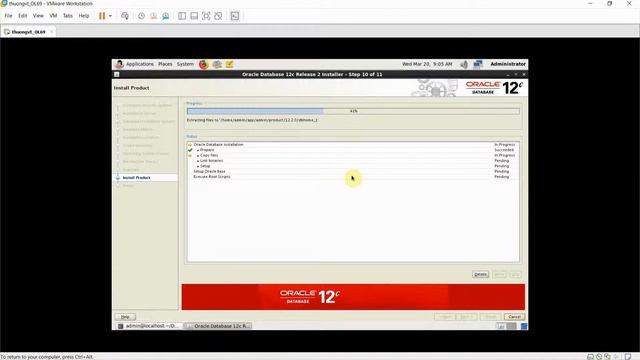
Task: Select the Copy files status row
Action: (x=353, y=155)
